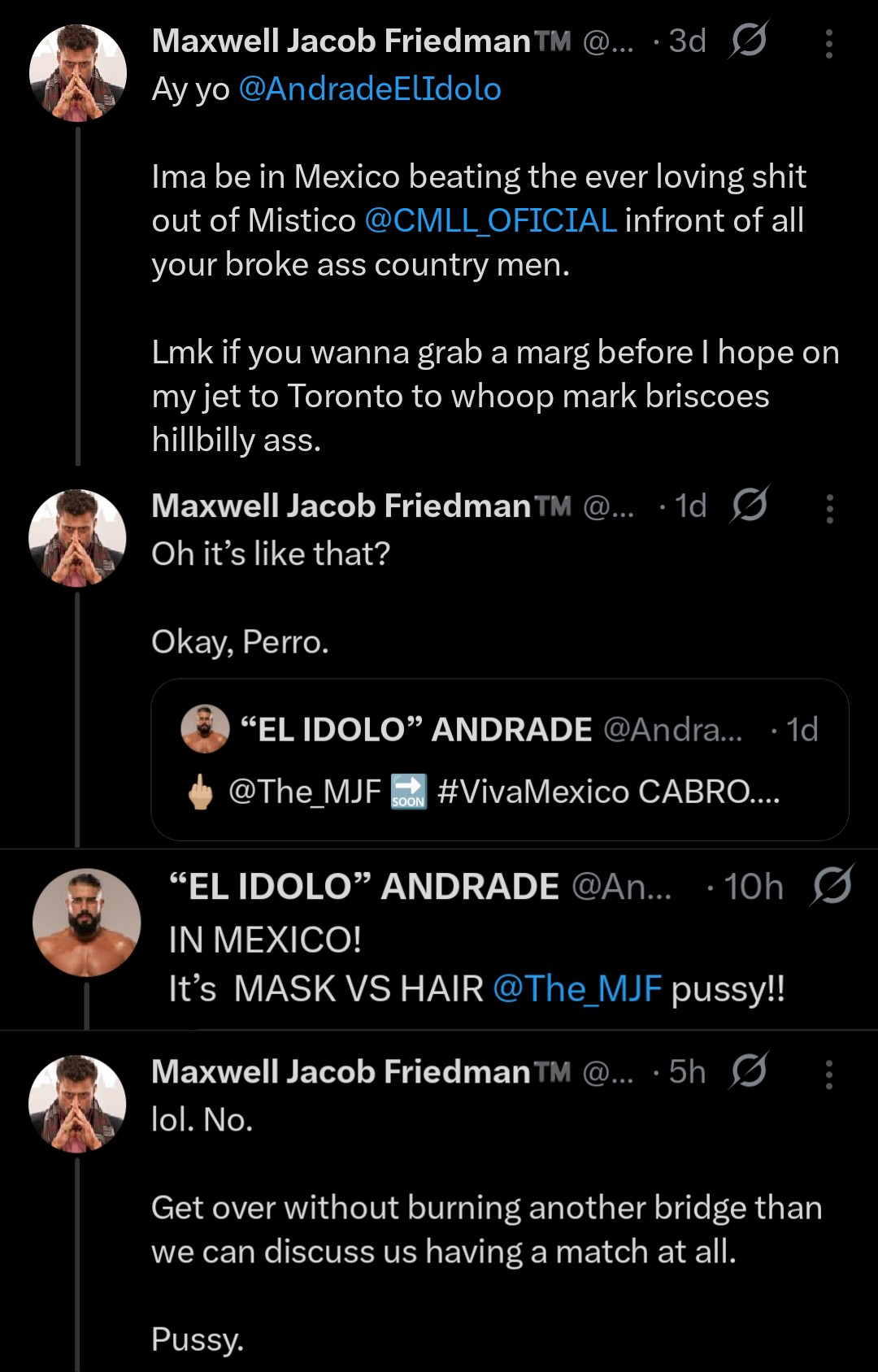
Task: Click the Grok icon on 'Oh it's like that?' post
Action: pyautogui.click(x=748, y=506)
